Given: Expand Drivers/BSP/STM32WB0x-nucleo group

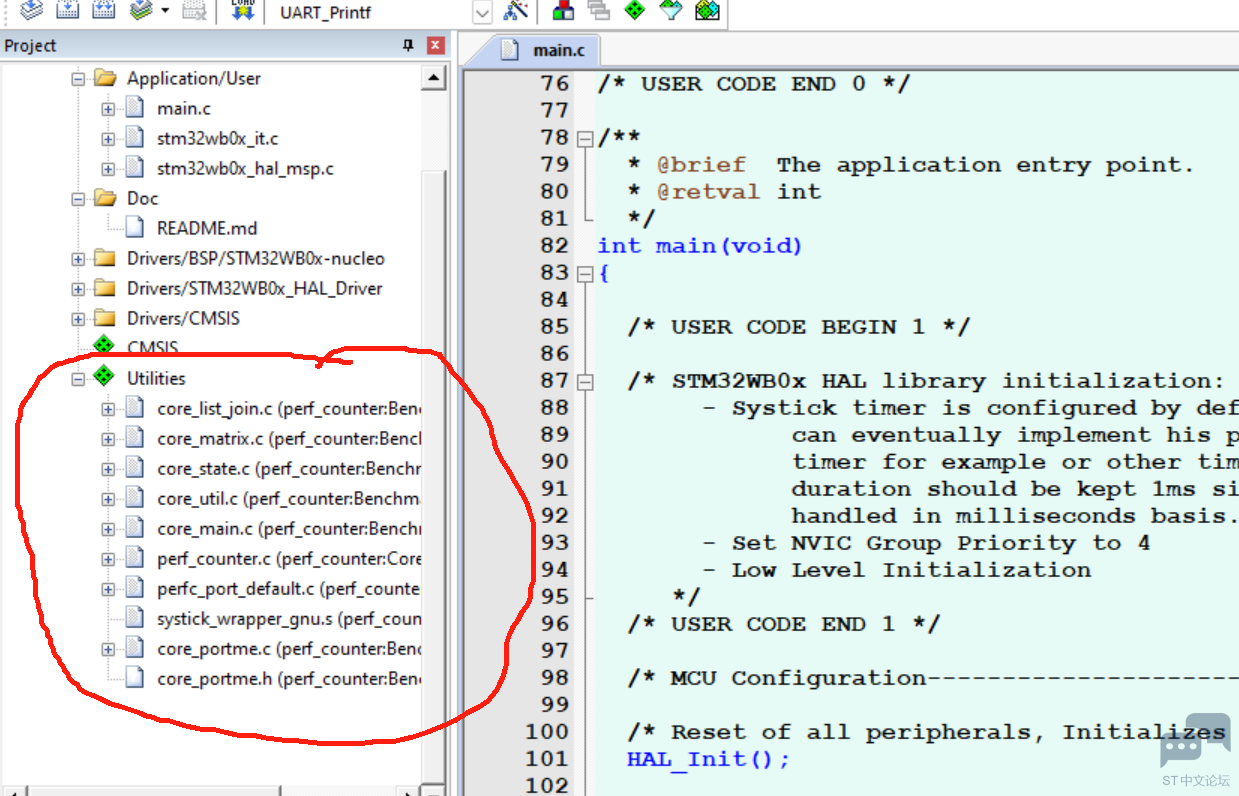Looking at the screenshot, I should click(x=78, y=258).
